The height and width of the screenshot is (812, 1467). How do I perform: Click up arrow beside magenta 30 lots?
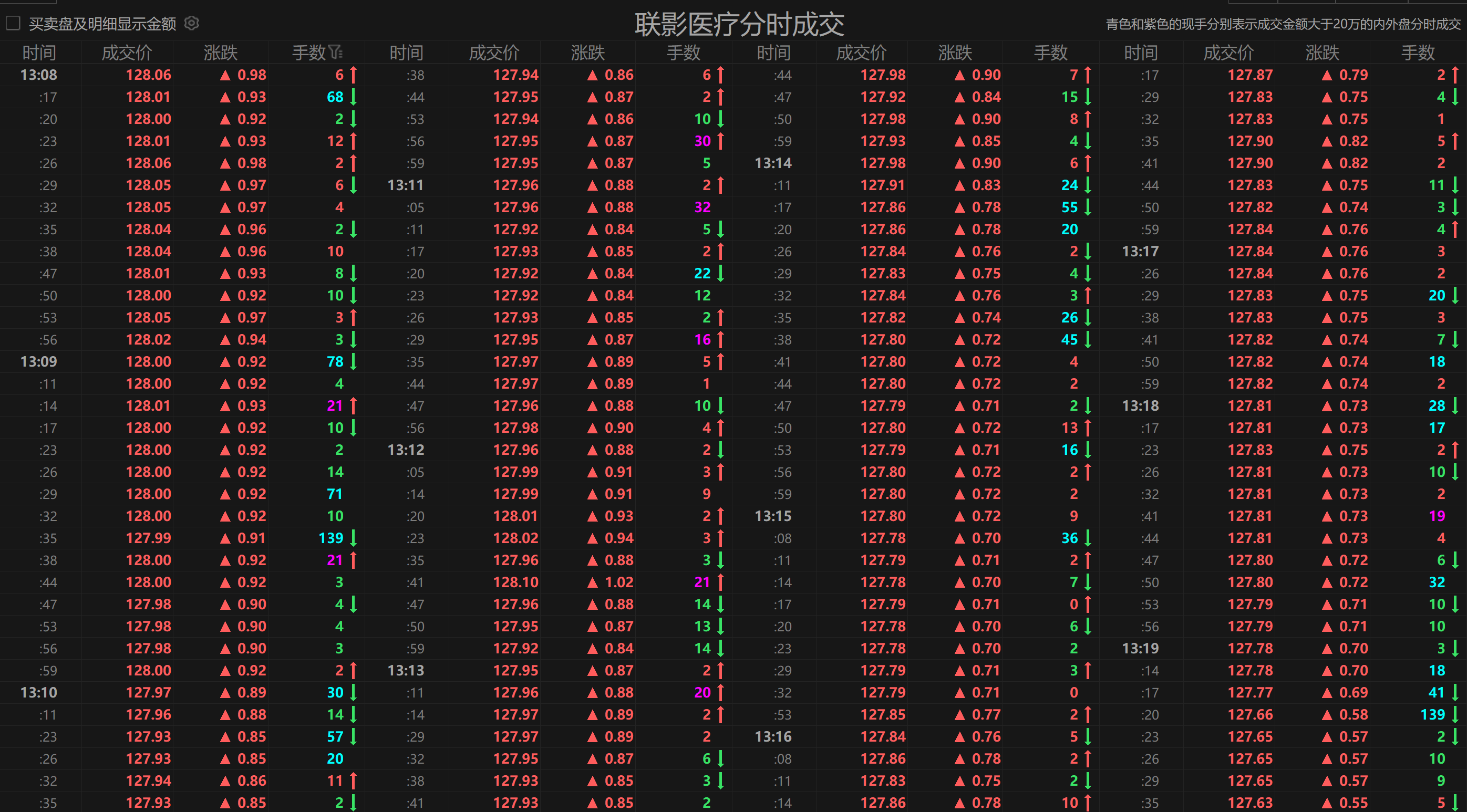coord(720,141)
